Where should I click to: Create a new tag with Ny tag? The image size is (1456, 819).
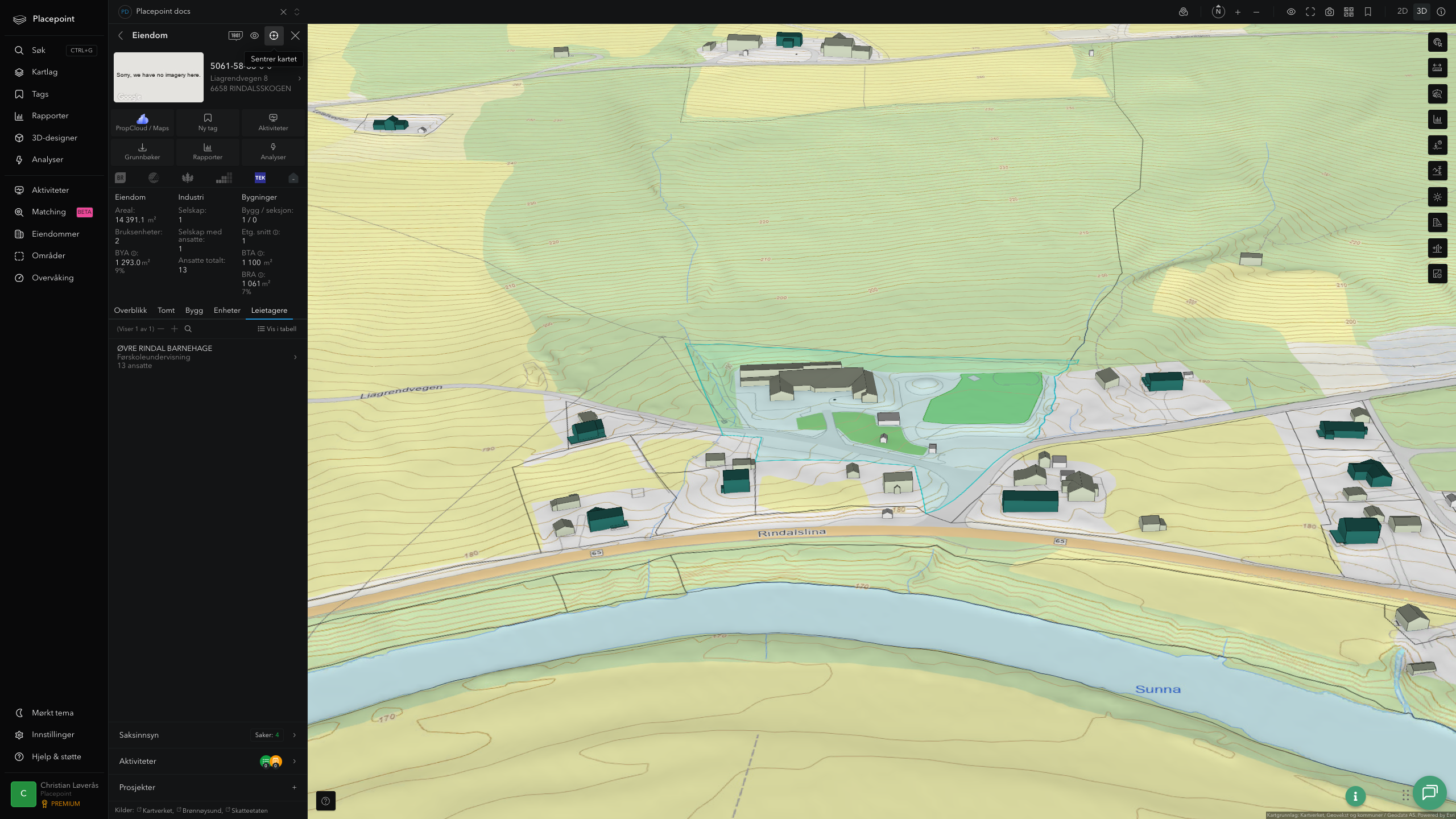coord(208,122)
